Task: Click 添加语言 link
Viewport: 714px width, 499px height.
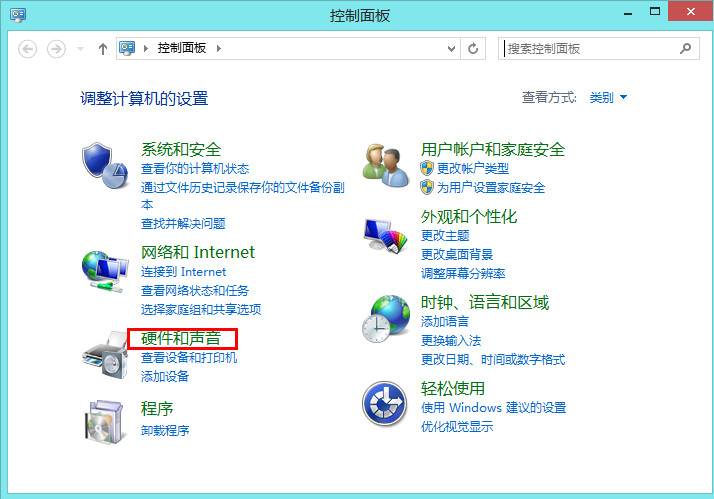Action: (x=445, y=321)
